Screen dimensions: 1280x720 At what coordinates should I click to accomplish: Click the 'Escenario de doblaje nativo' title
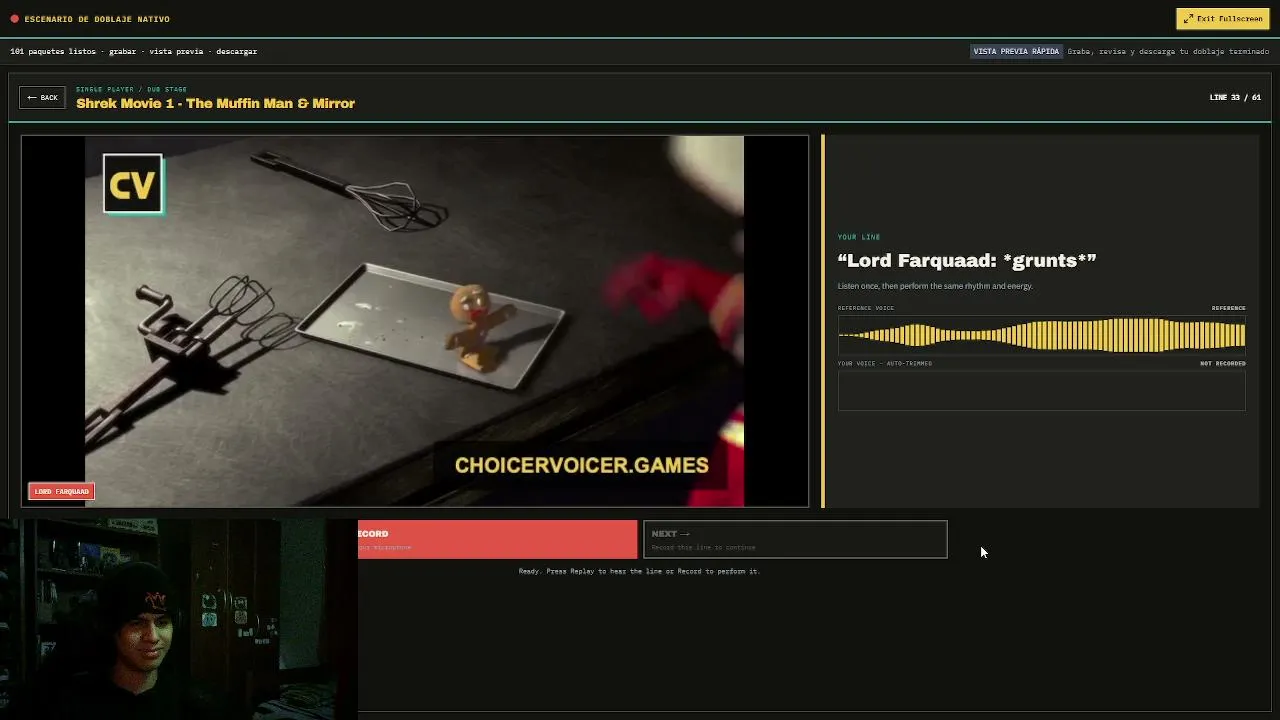click(x=97, y=19)
